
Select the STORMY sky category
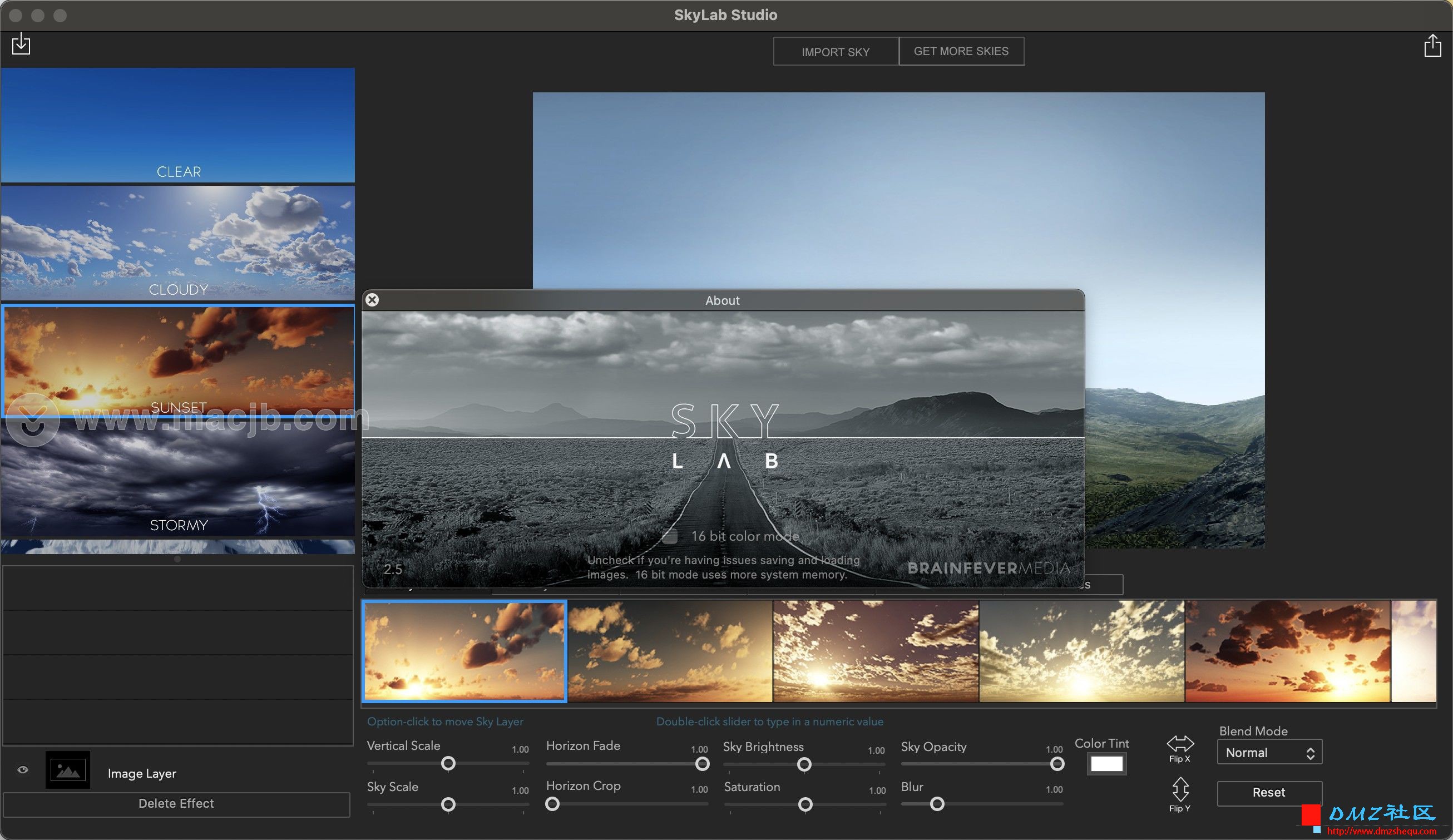click(x=177, y=478)
